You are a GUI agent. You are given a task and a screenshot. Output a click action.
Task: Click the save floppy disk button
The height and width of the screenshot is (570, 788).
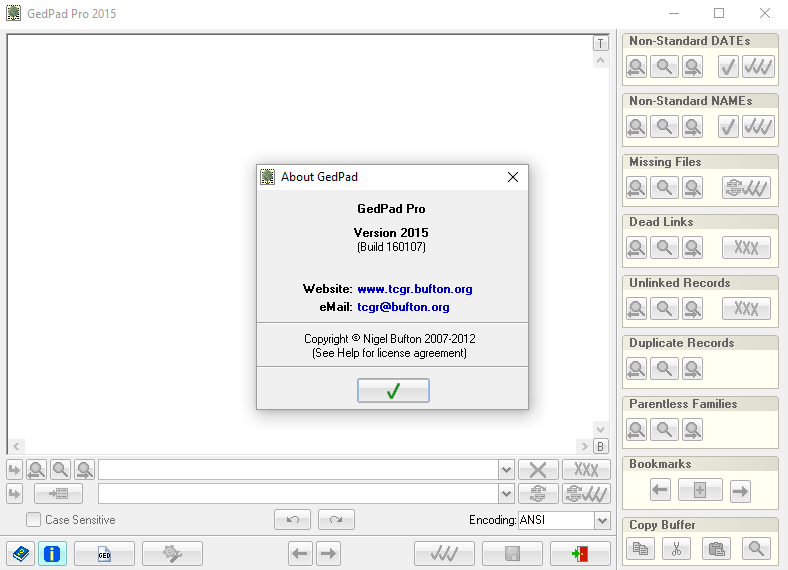click(x=512, y=554)
